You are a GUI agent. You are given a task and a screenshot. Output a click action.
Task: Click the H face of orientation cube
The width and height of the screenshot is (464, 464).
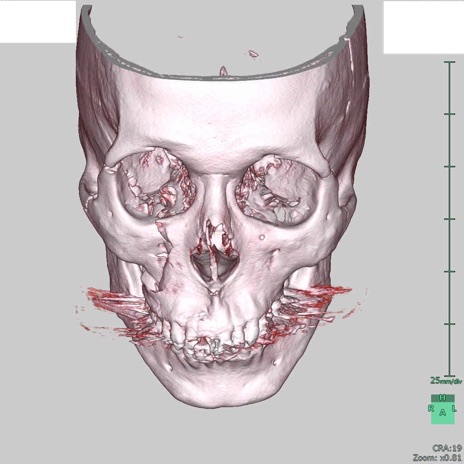click(443, 398)
